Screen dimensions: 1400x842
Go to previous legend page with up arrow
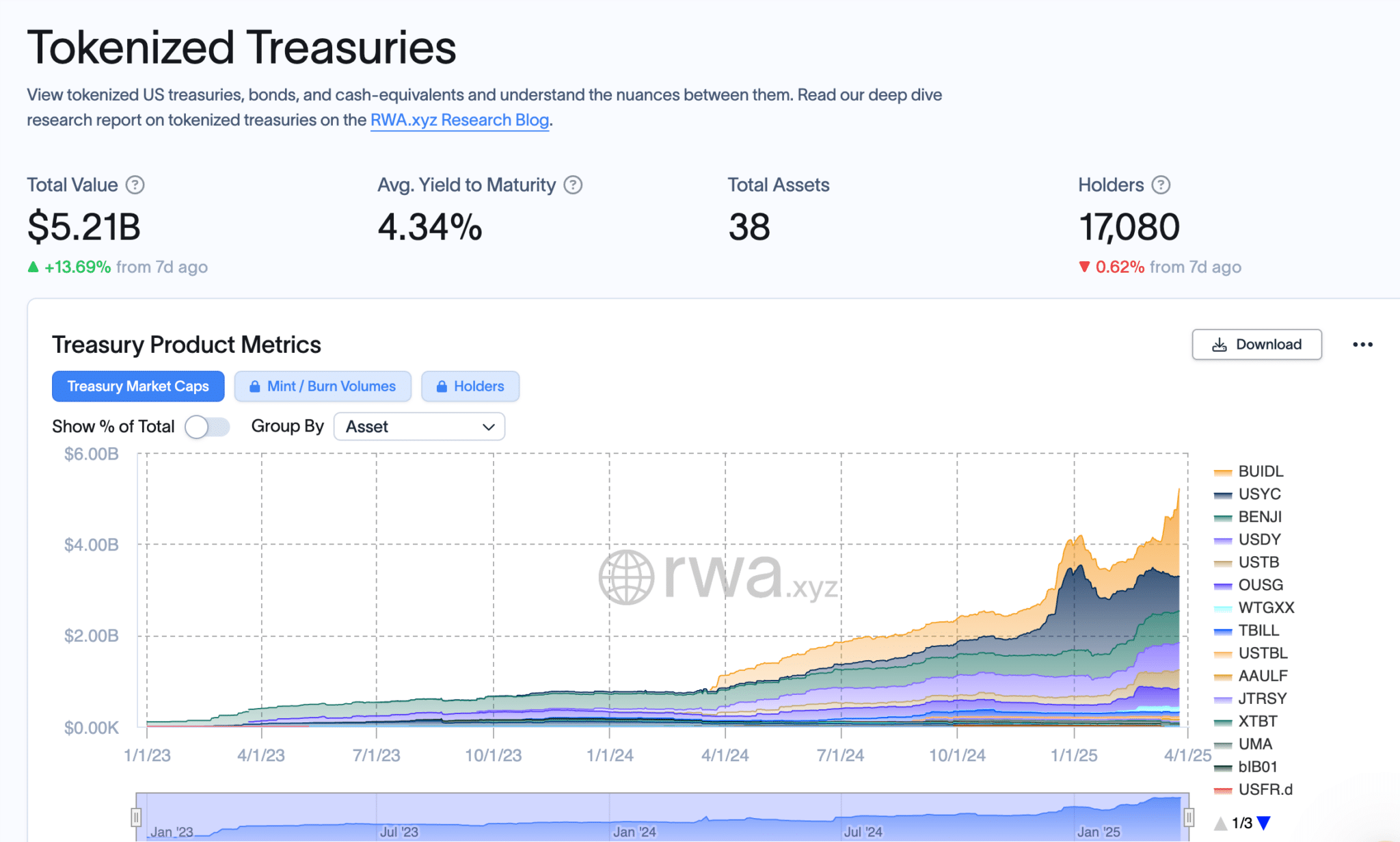1221,823
